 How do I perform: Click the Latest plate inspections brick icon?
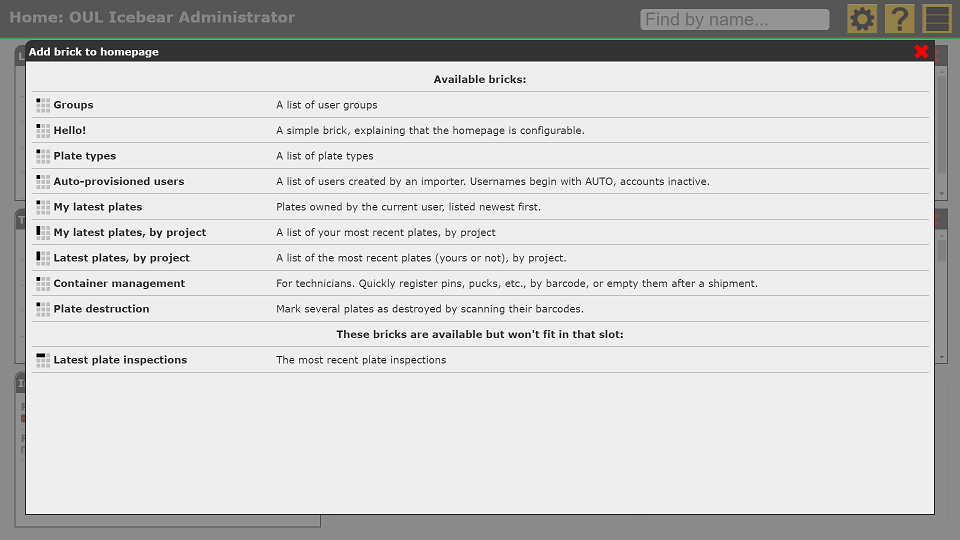pyautogui.click(x=43, y=360)
